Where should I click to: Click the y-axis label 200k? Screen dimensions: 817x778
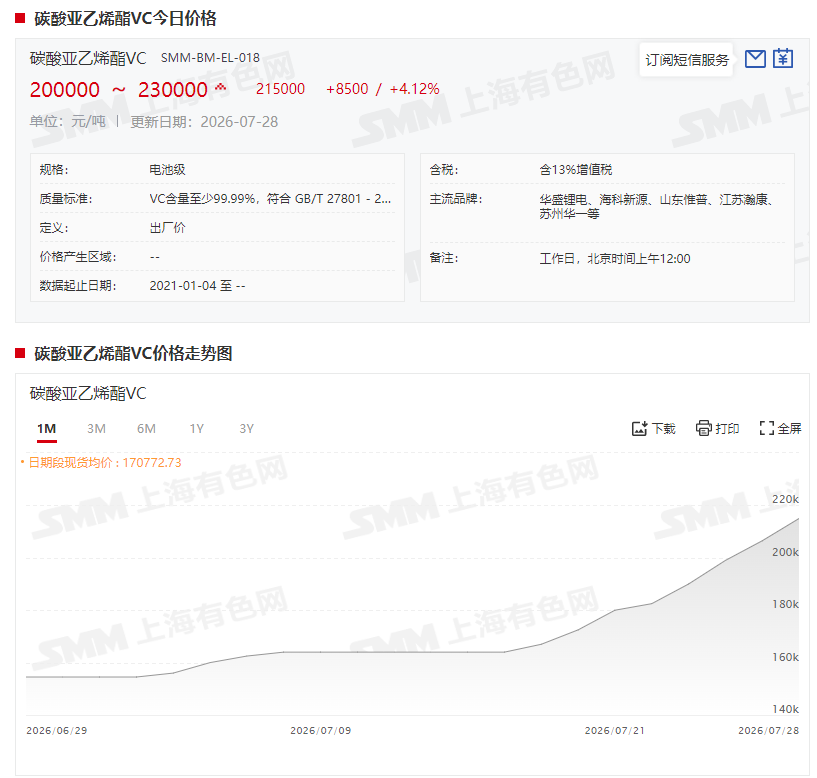pyautogui.click(x=785, y=552)
